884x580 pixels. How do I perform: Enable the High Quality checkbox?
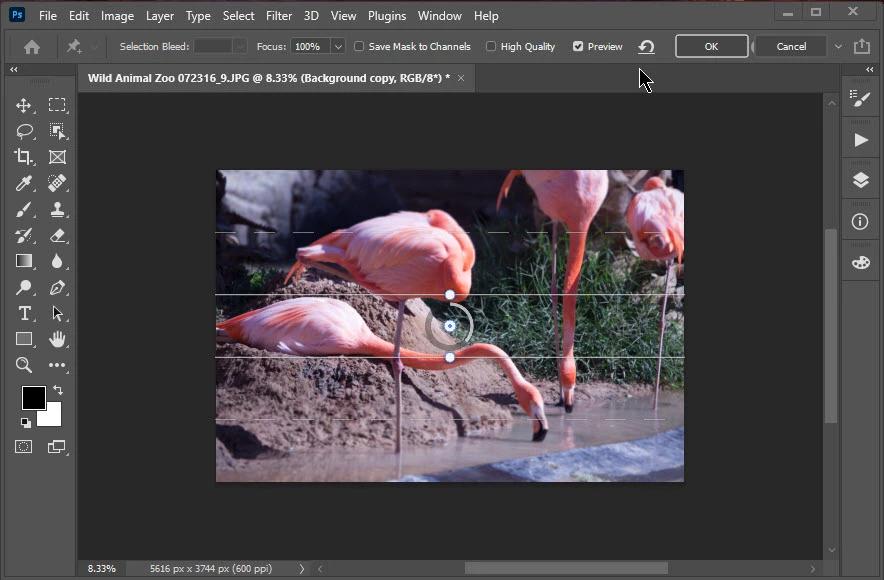point(490,46)
